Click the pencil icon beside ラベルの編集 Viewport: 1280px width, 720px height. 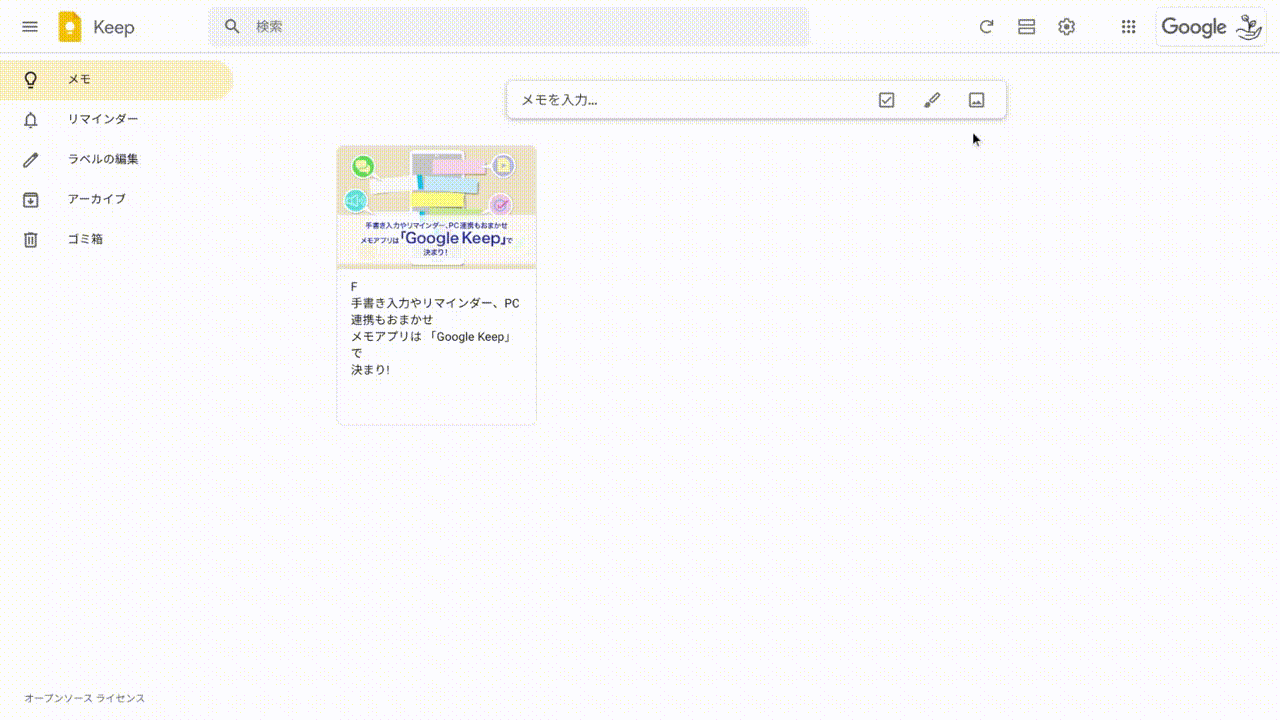[31, 159]
